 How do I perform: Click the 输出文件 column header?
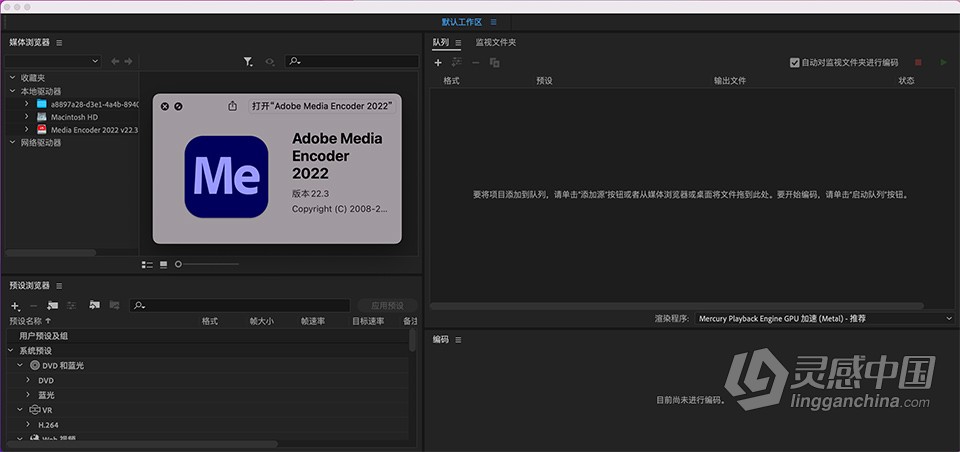point(730,81)
